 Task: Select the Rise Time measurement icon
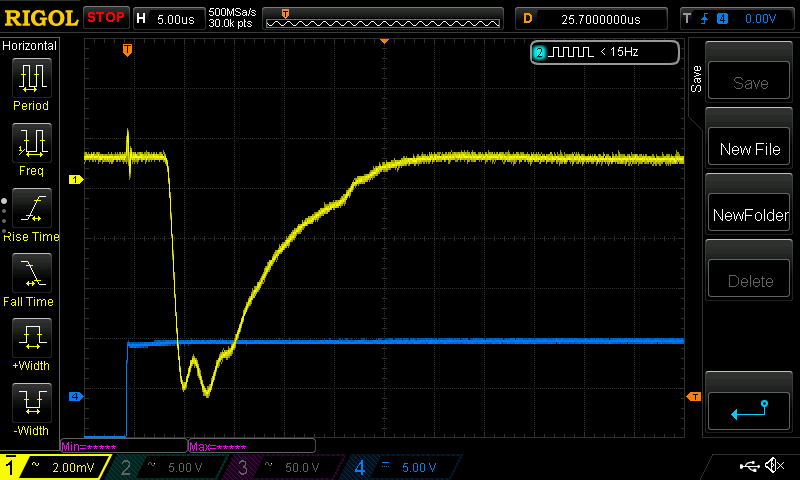pyautogui.click(x=32, y=208)
